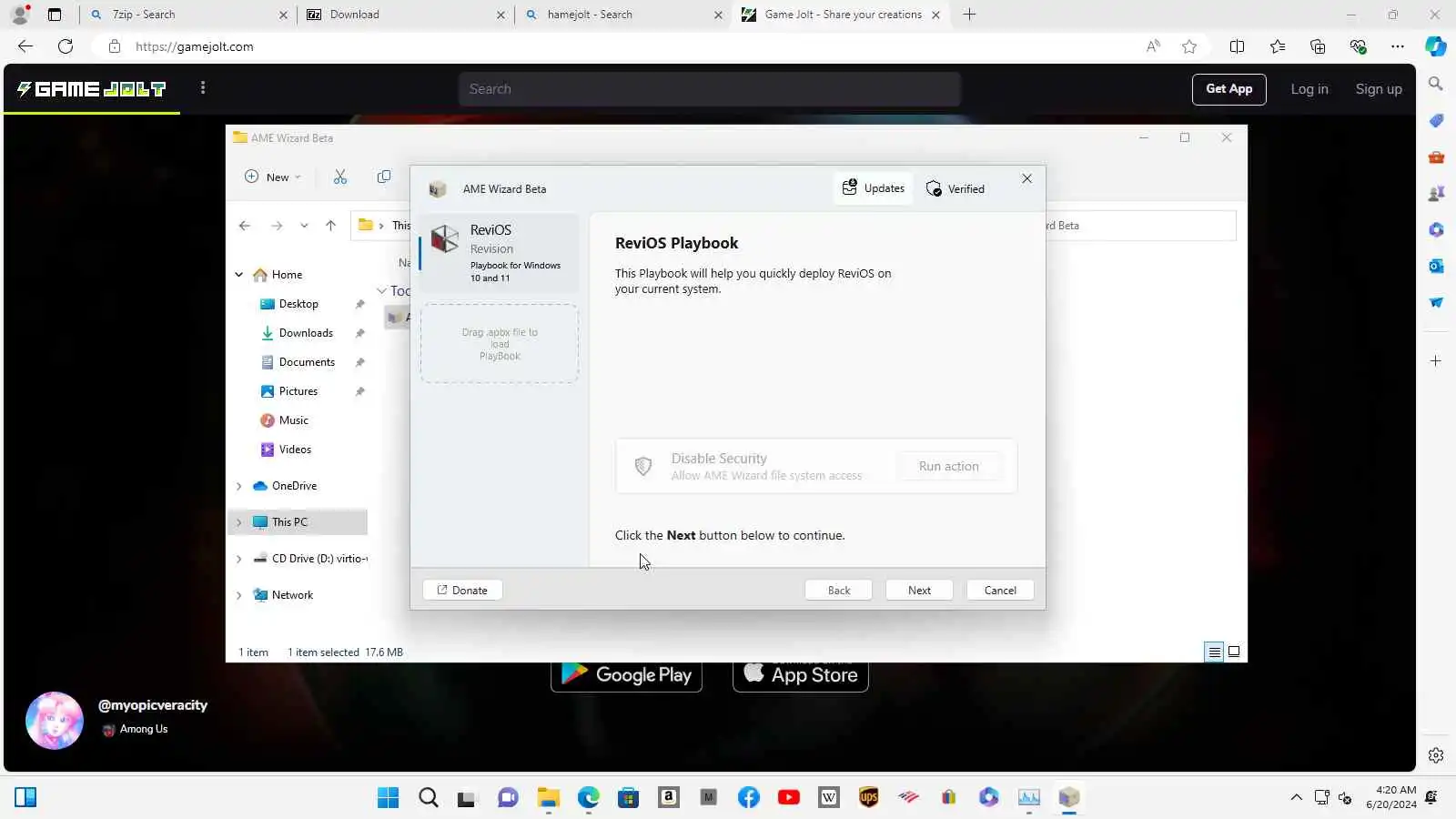Image resolution: width=1456 pixels, height=819 pixels.
Task: Go up one folder in File Explorer
Action: (x=330, y=226)
